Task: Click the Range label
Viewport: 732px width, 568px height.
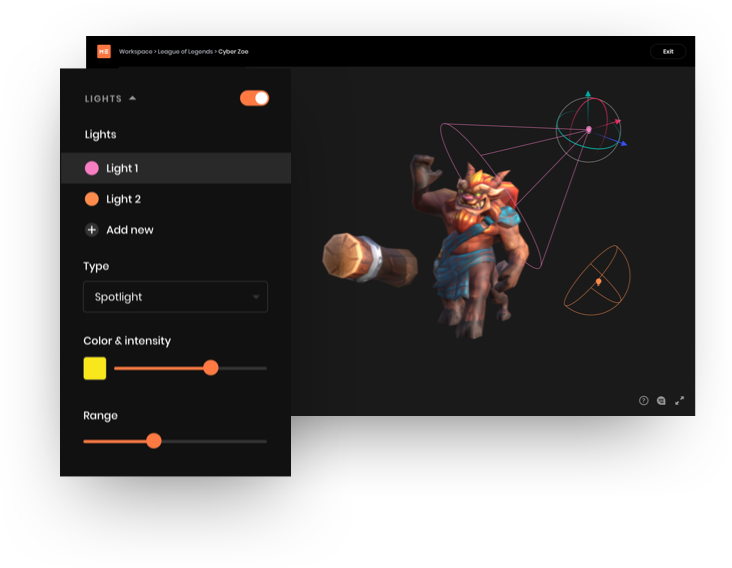Action: pos(100,415)
